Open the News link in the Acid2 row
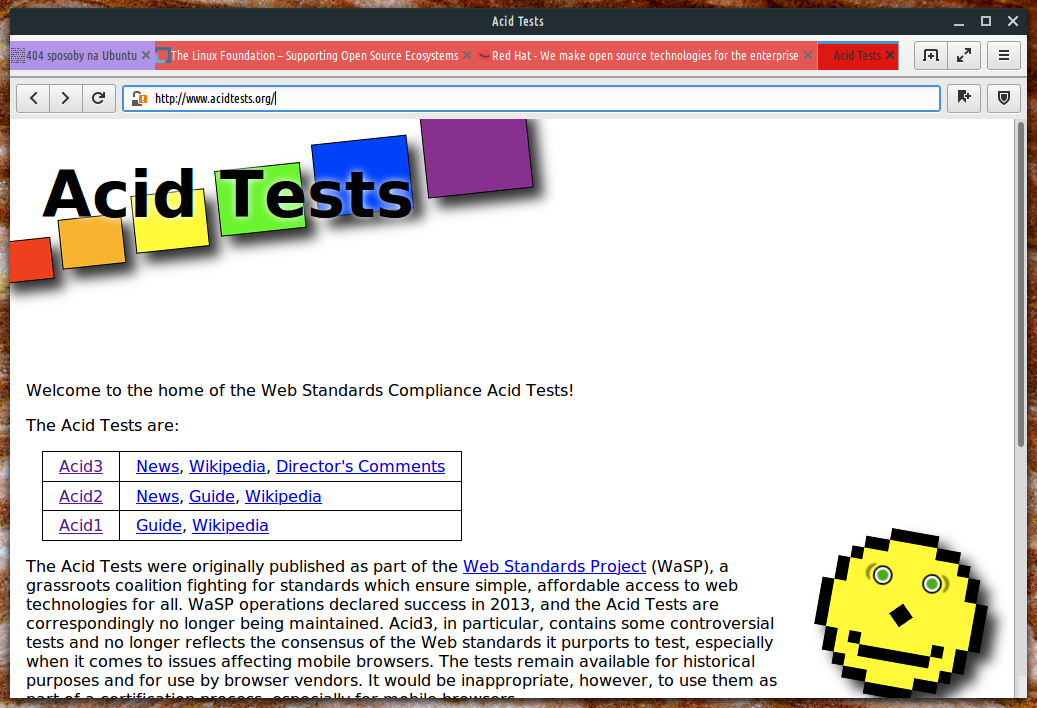This screenshot has width=1037, height=708. point(157,496)
